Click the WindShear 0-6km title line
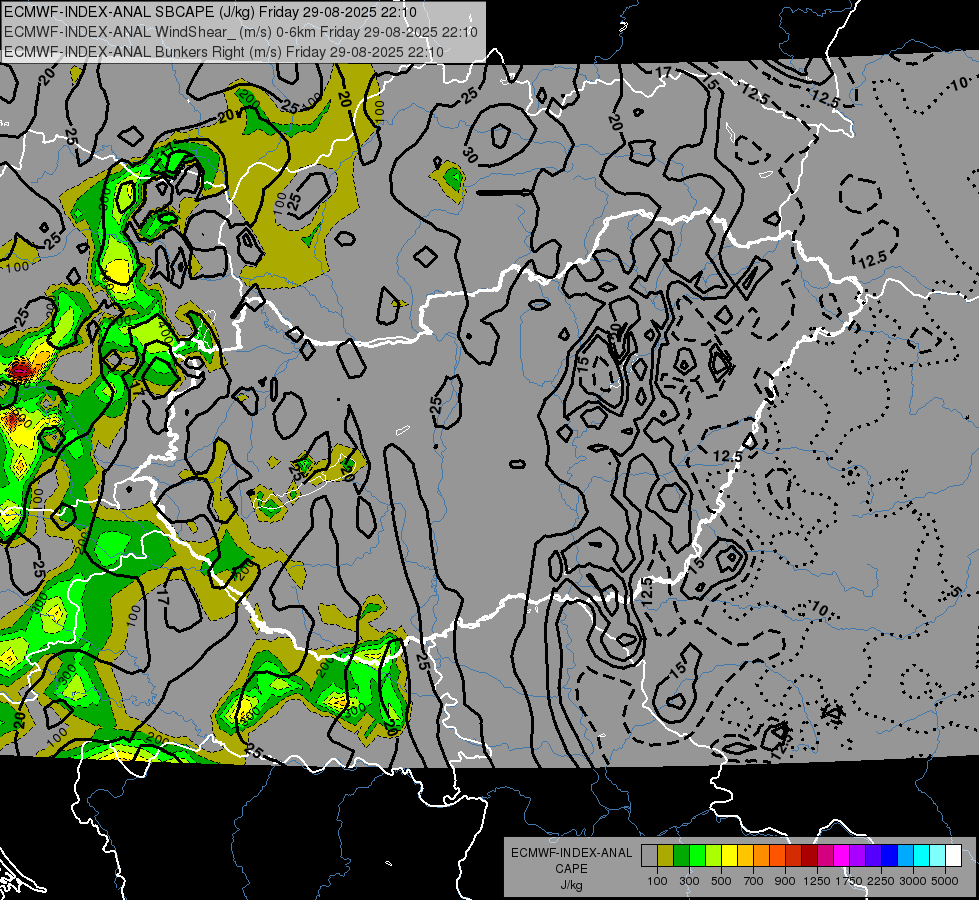The height and width of the screenshot is (900, 979). 240,32
